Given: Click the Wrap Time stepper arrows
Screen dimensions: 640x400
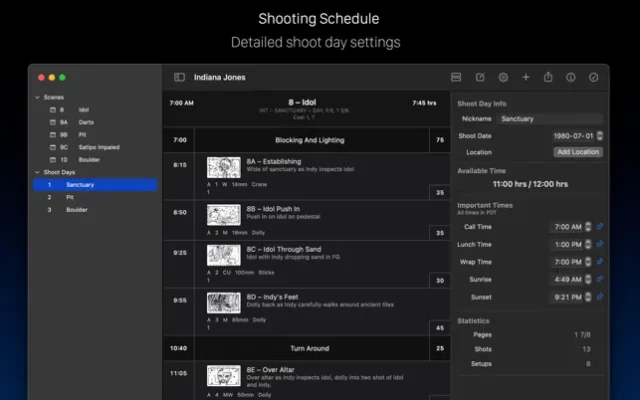Looking at the screenshot, I should 588,262.
